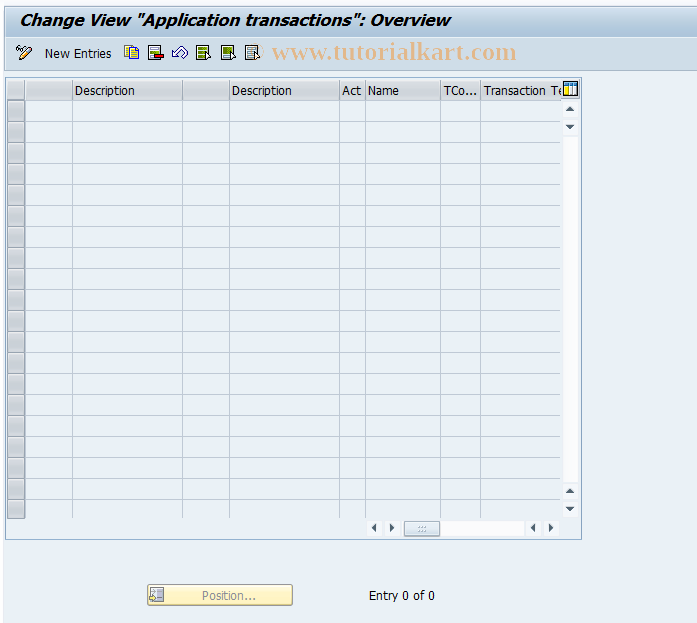
Task: Click the second Description column header
Action: [x=284, y=91]
